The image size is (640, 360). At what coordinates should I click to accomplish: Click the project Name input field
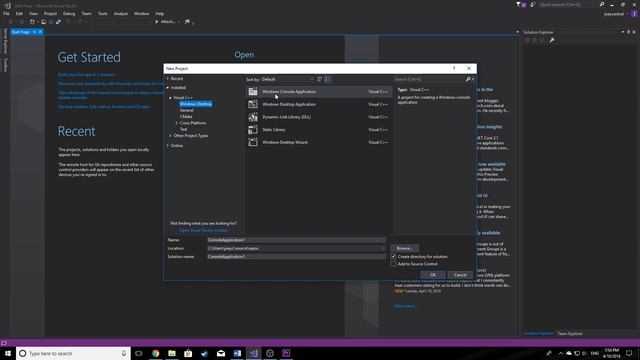click(x=296, y=240)
